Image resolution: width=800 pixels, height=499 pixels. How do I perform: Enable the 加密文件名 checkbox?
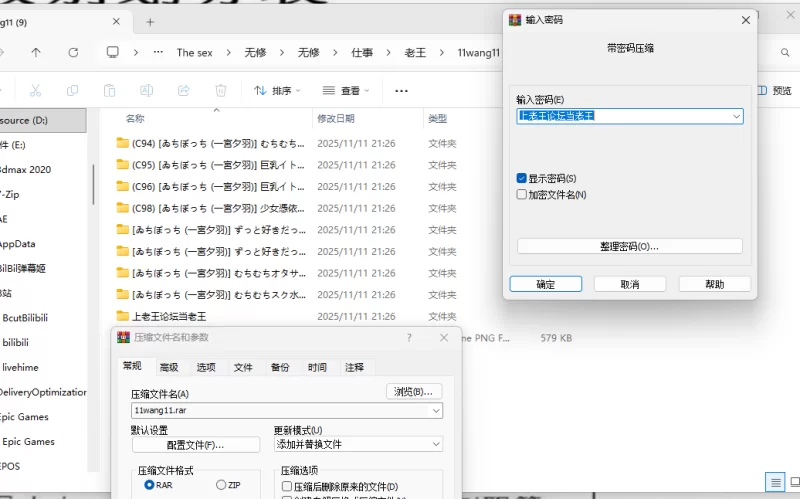point(522,194)
